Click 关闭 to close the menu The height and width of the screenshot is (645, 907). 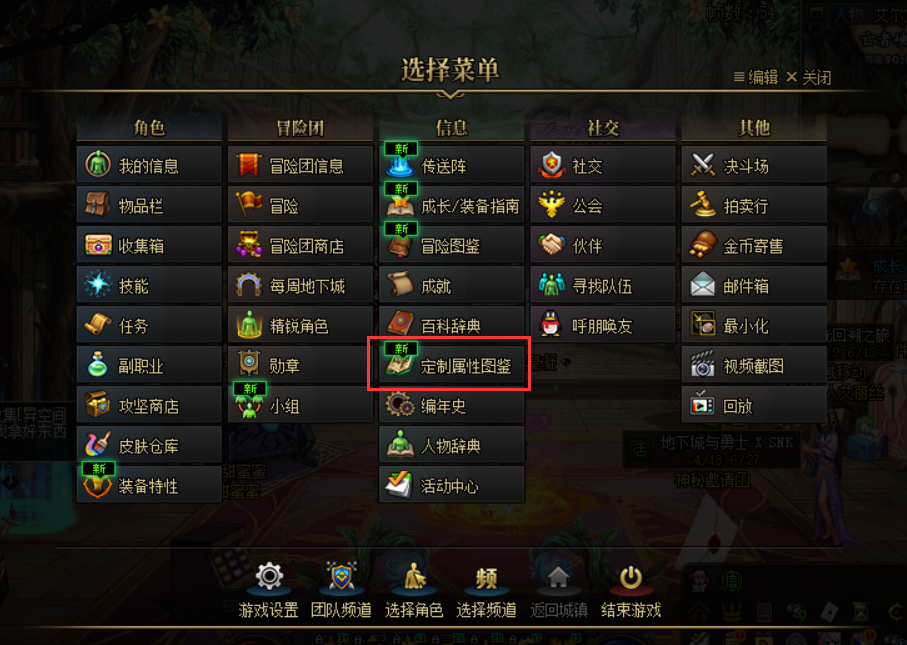(809, 77)
